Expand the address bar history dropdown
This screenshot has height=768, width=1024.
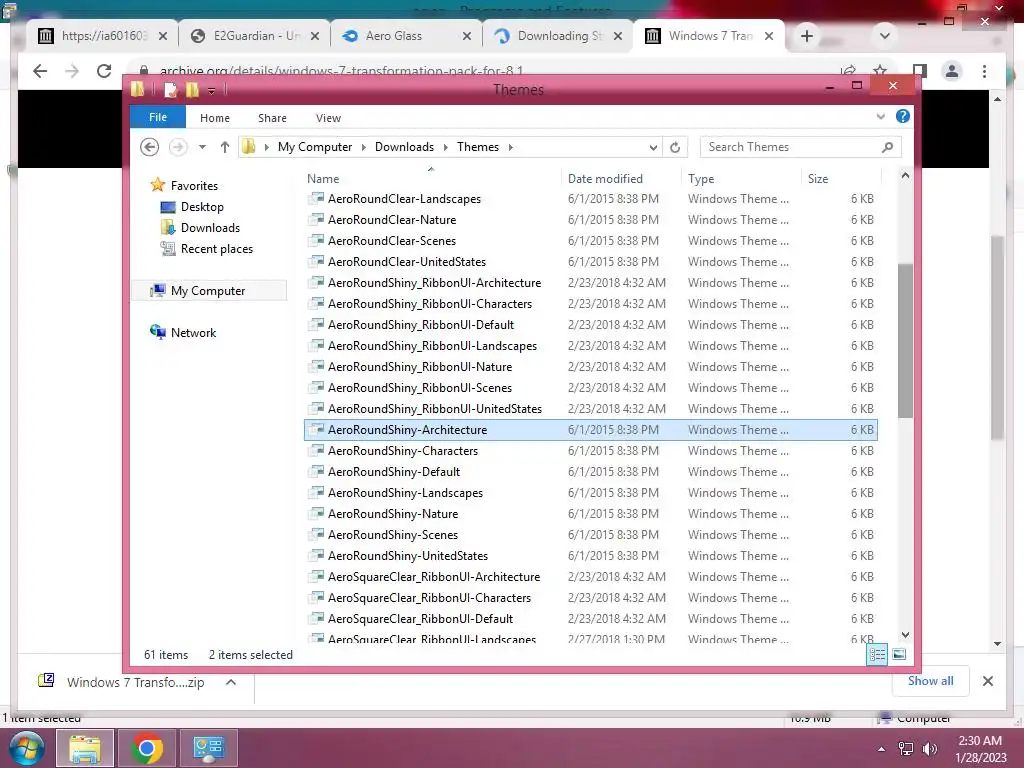[653, 148]
